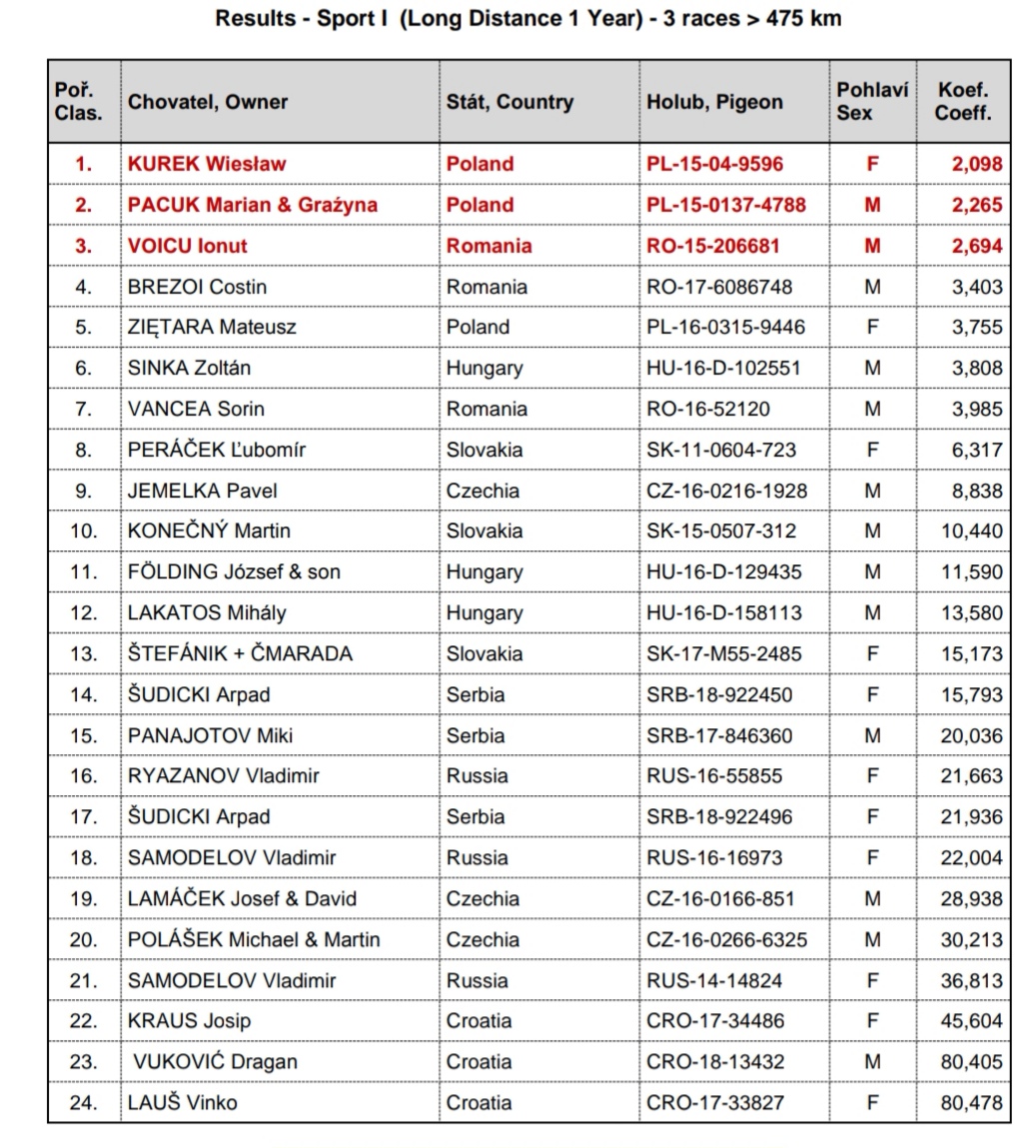Select owner KRAUS Josip
1036x1148 pixels.
pos(189,1020)
